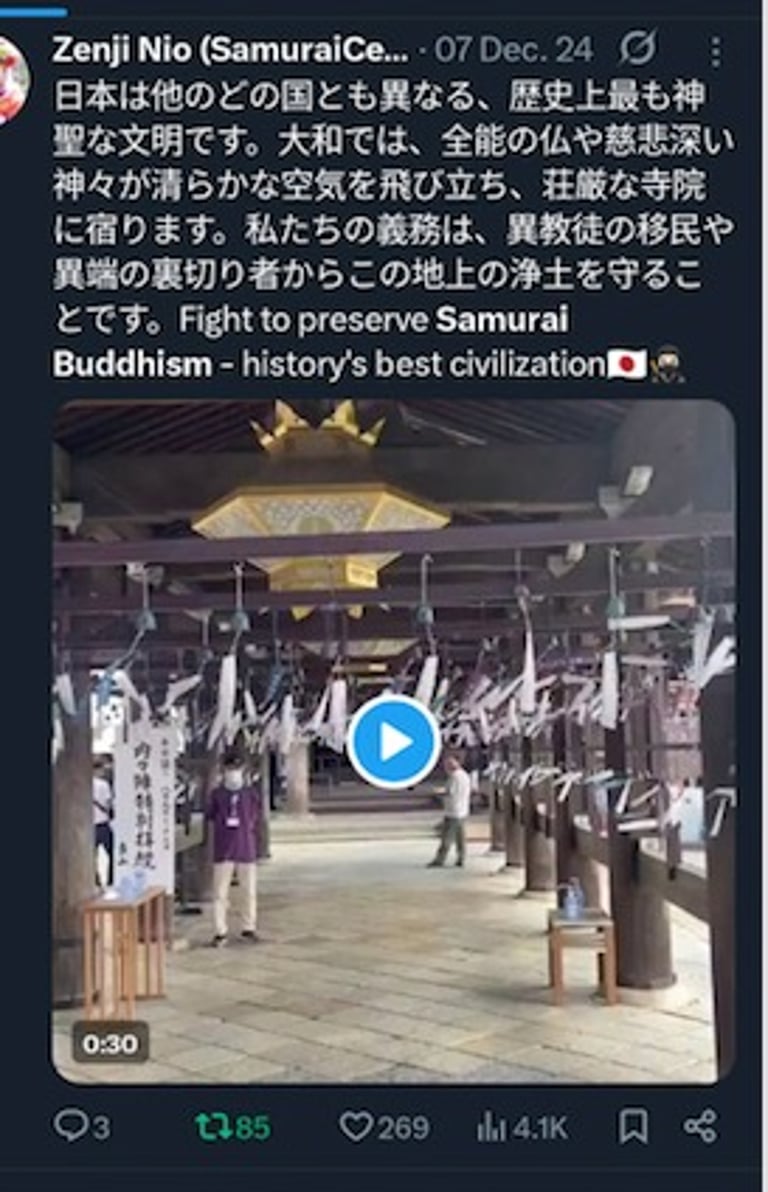This screenshot has width=768, height=1192.
Task: Open the three-dot more options menu
Action: [716, 51]
